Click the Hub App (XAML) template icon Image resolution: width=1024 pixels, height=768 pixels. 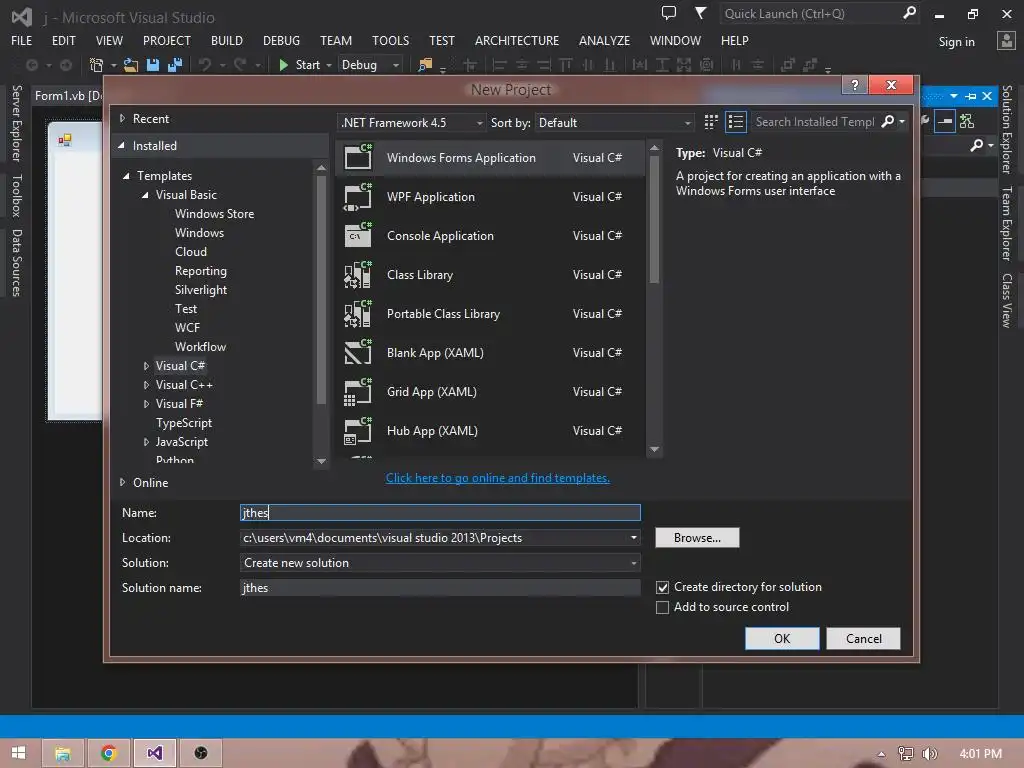coord(358,431)
